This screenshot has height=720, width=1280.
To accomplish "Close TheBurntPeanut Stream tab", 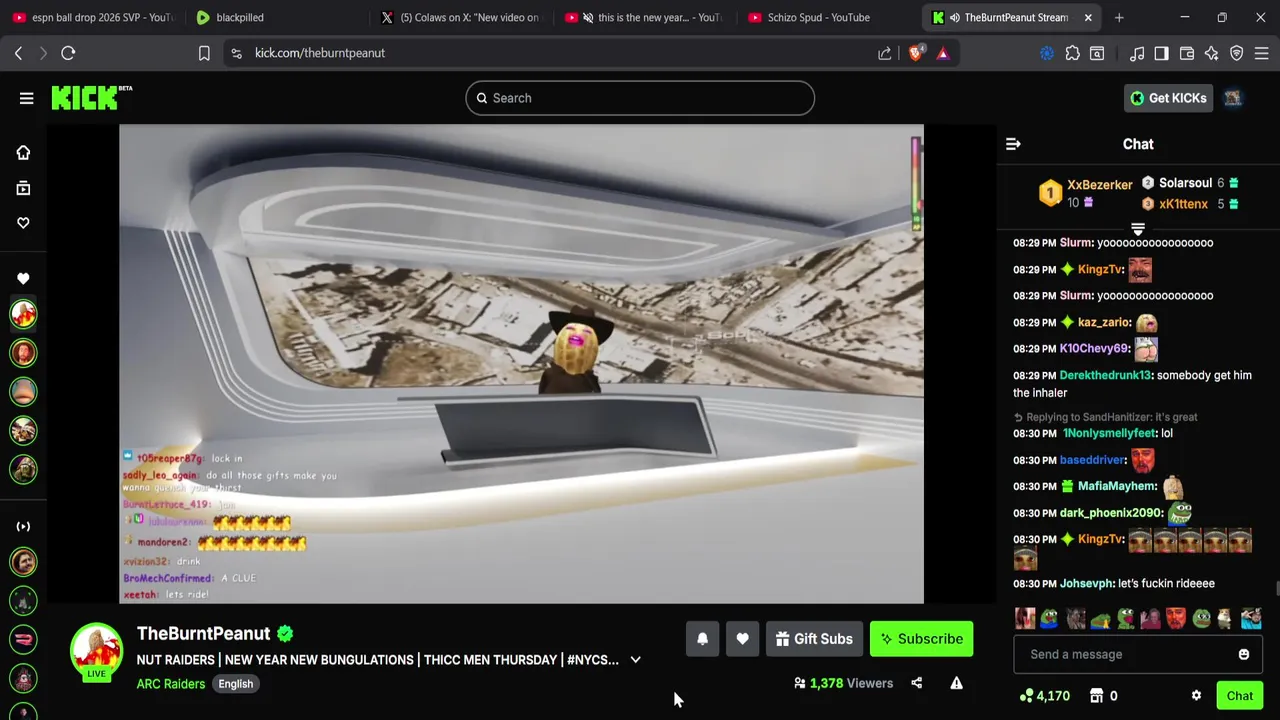I will coord(1088,17).
